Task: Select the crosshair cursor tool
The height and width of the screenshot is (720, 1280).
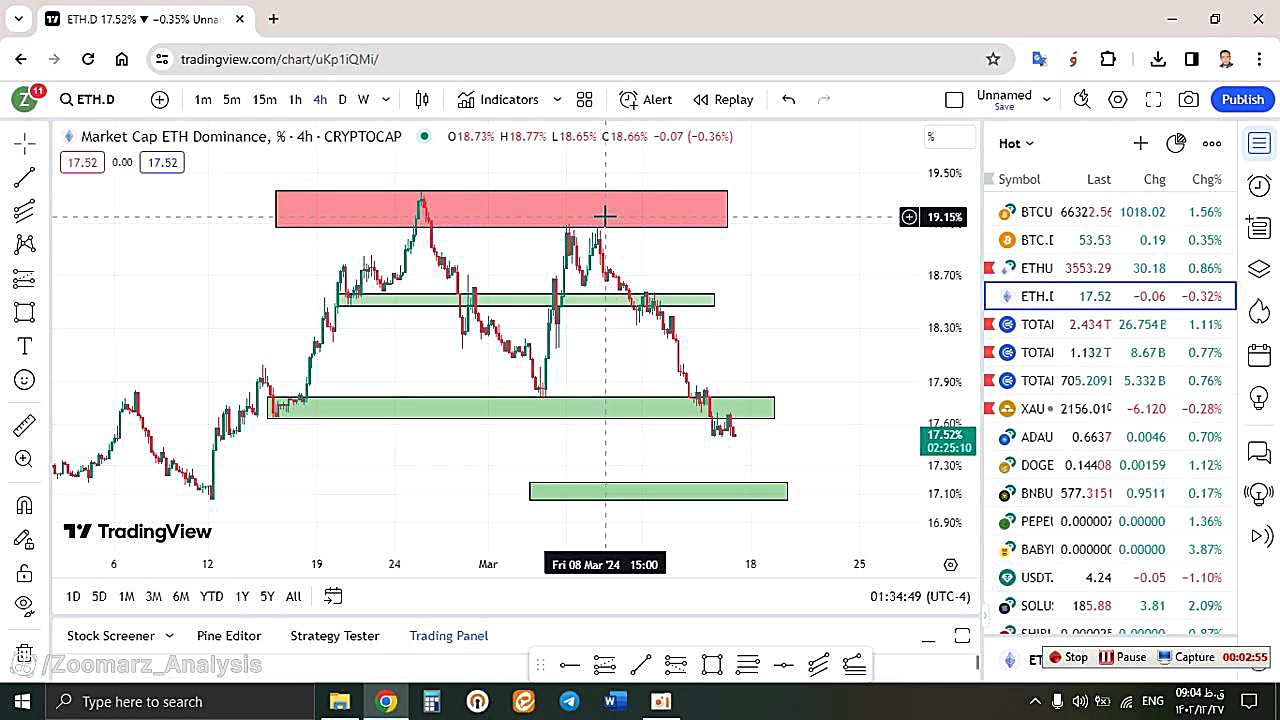Action: [25, 143]
